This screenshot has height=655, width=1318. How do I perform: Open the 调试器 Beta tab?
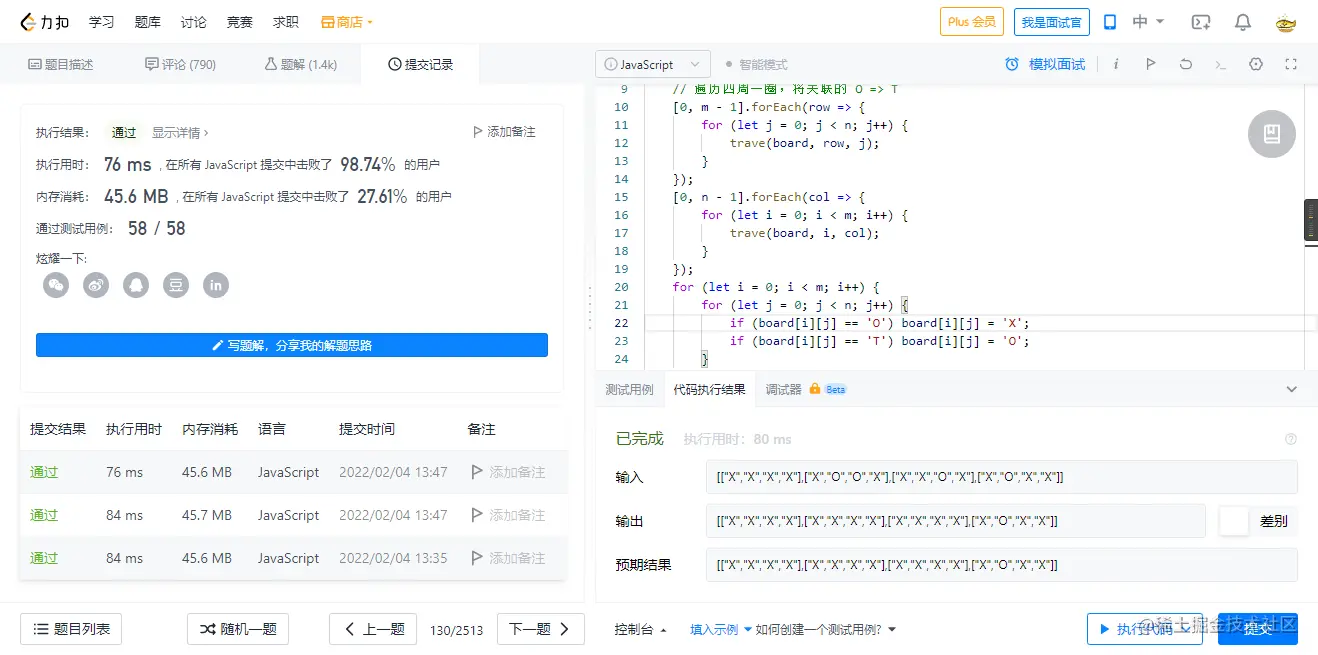(806, 389)
